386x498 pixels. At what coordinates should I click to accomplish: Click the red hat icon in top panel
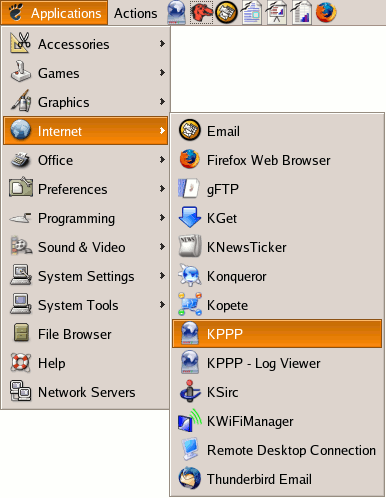coord(201,13)
